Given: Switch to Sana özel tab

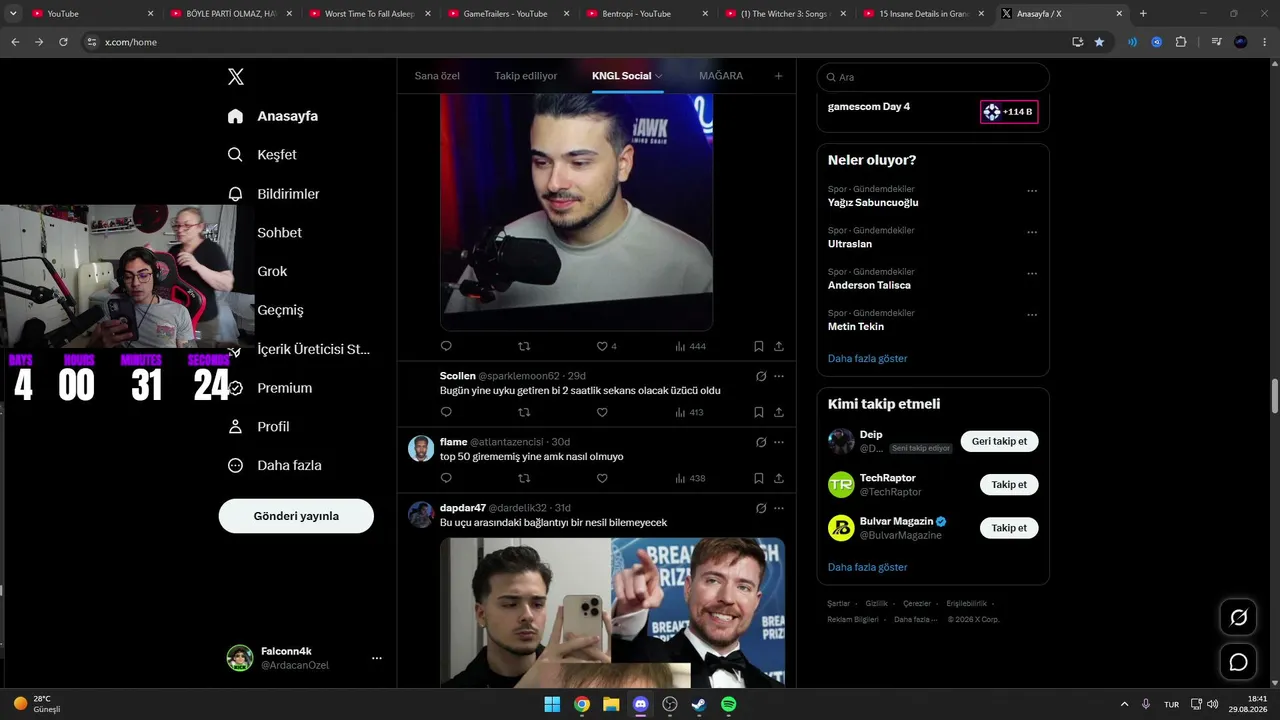Looking at the screenshot, I should tap(437, 76).
